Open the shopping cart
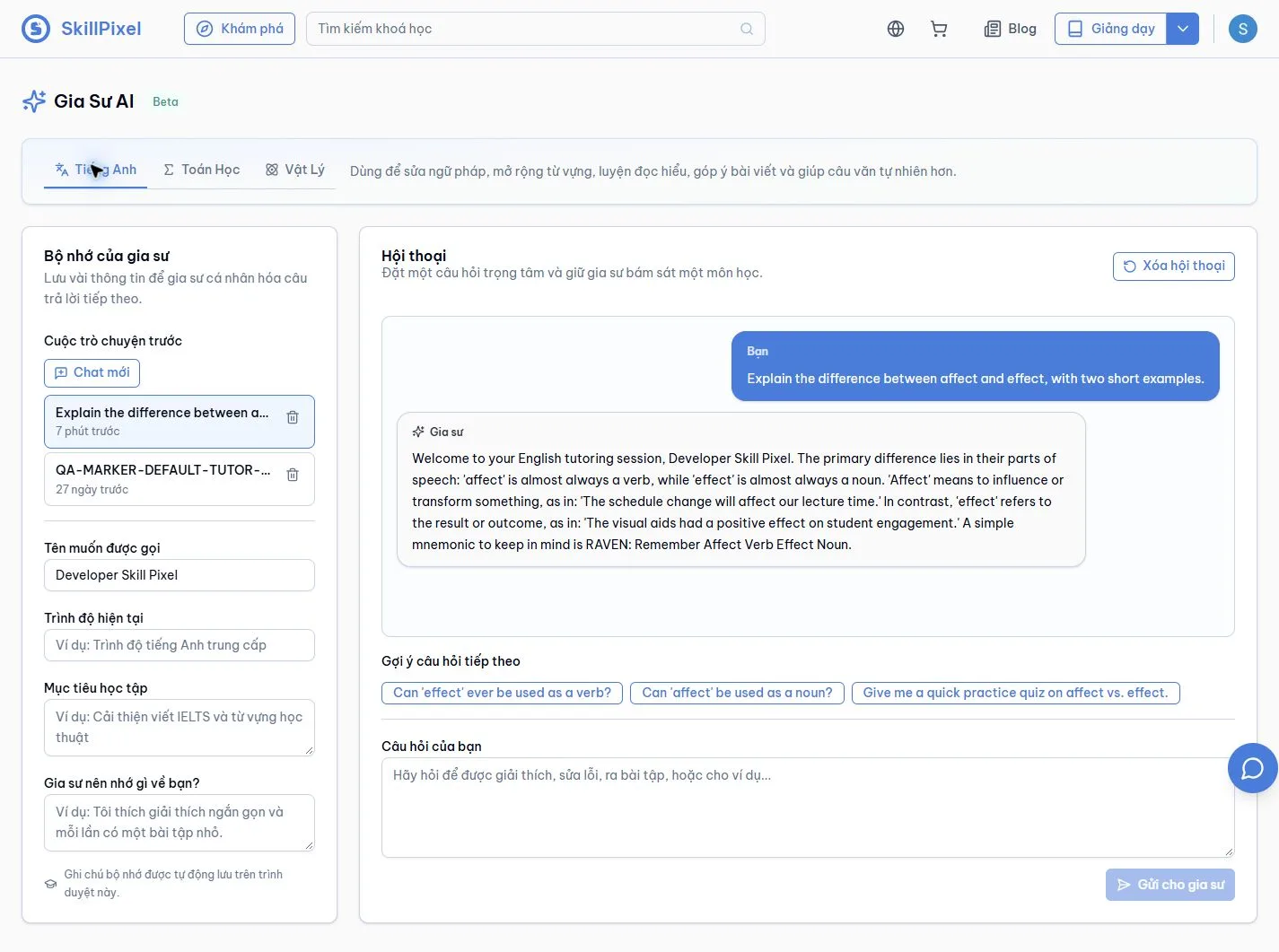The image size is (1279, 952). click(x=939, y=29)
